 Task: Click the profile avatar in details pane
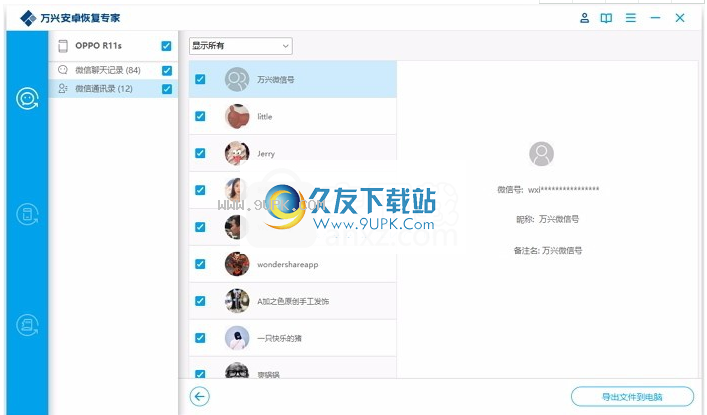click(x=541, y=154)
